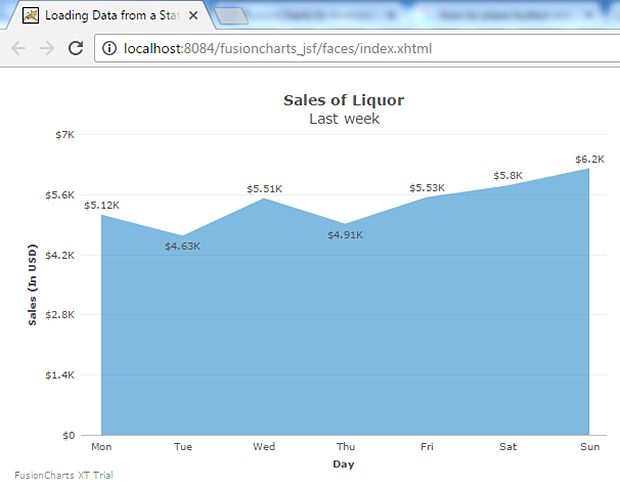Open a new tab button
The width and height of the screenshot is (620, 488).
[231, 16]
